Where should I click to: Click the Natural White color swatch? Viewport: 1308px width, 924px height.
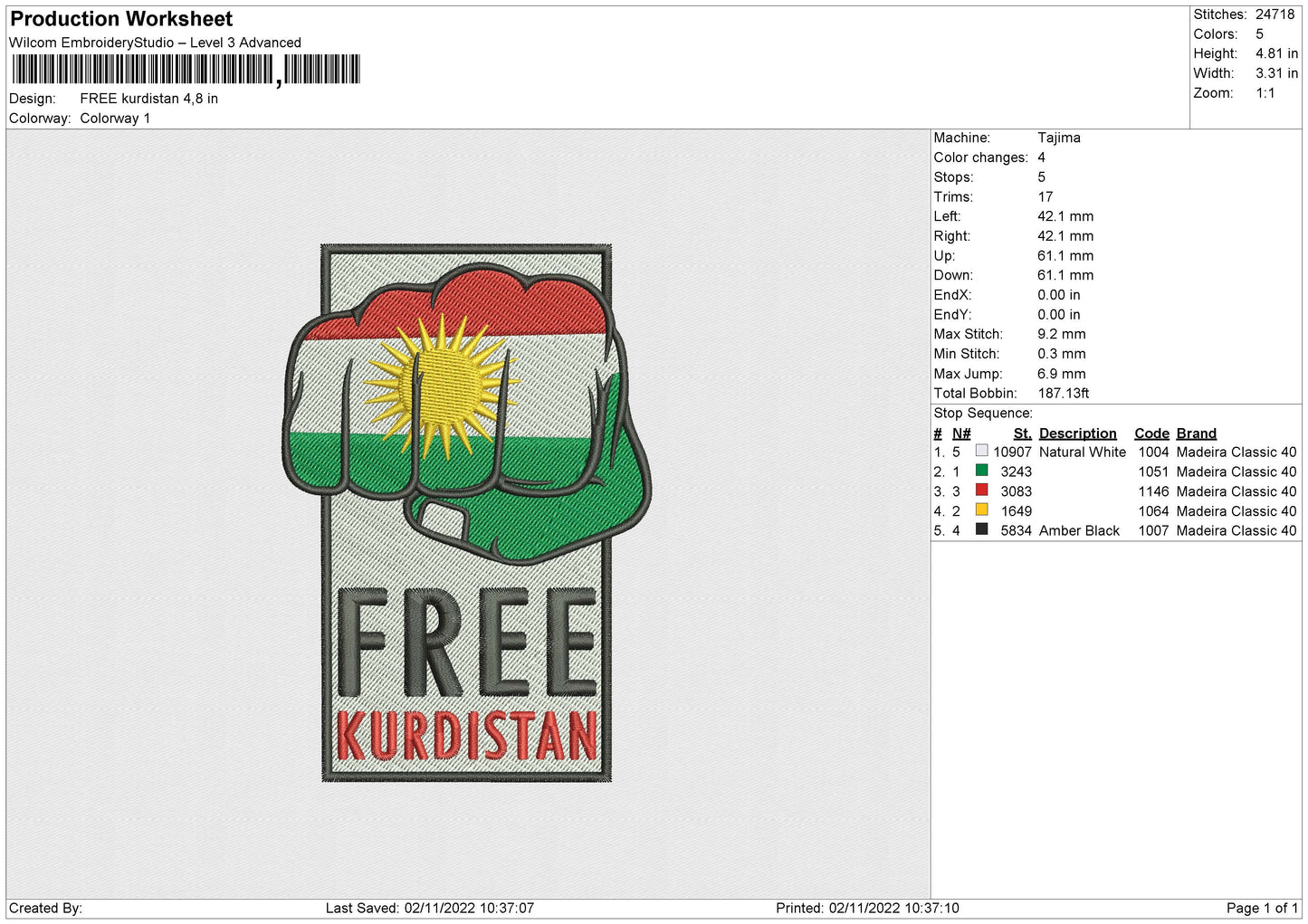coord(981,451)
